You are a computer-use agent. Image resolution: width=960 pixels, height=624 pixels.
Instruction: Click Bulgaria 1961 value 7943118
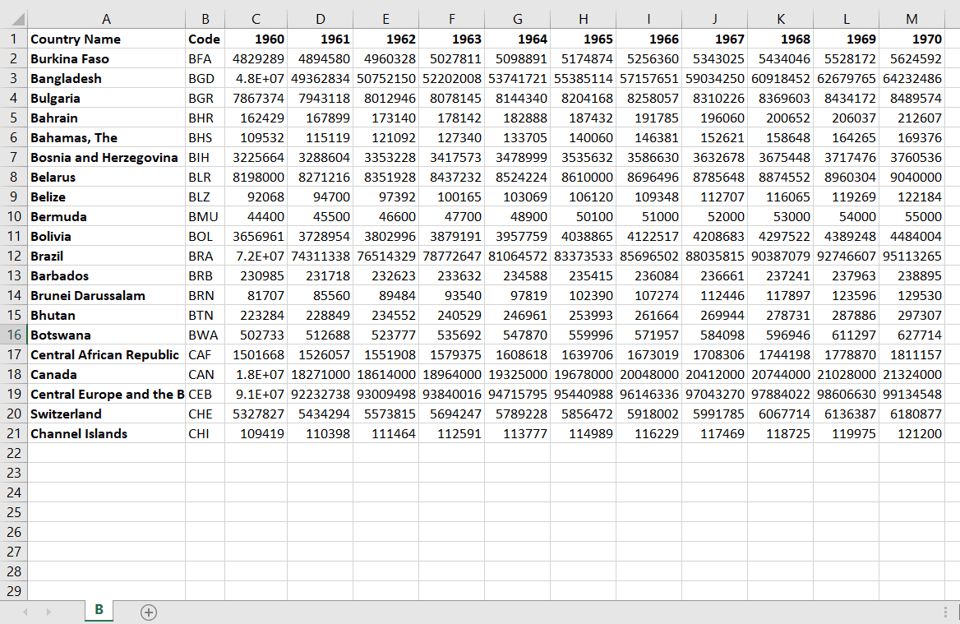[320, 98]
